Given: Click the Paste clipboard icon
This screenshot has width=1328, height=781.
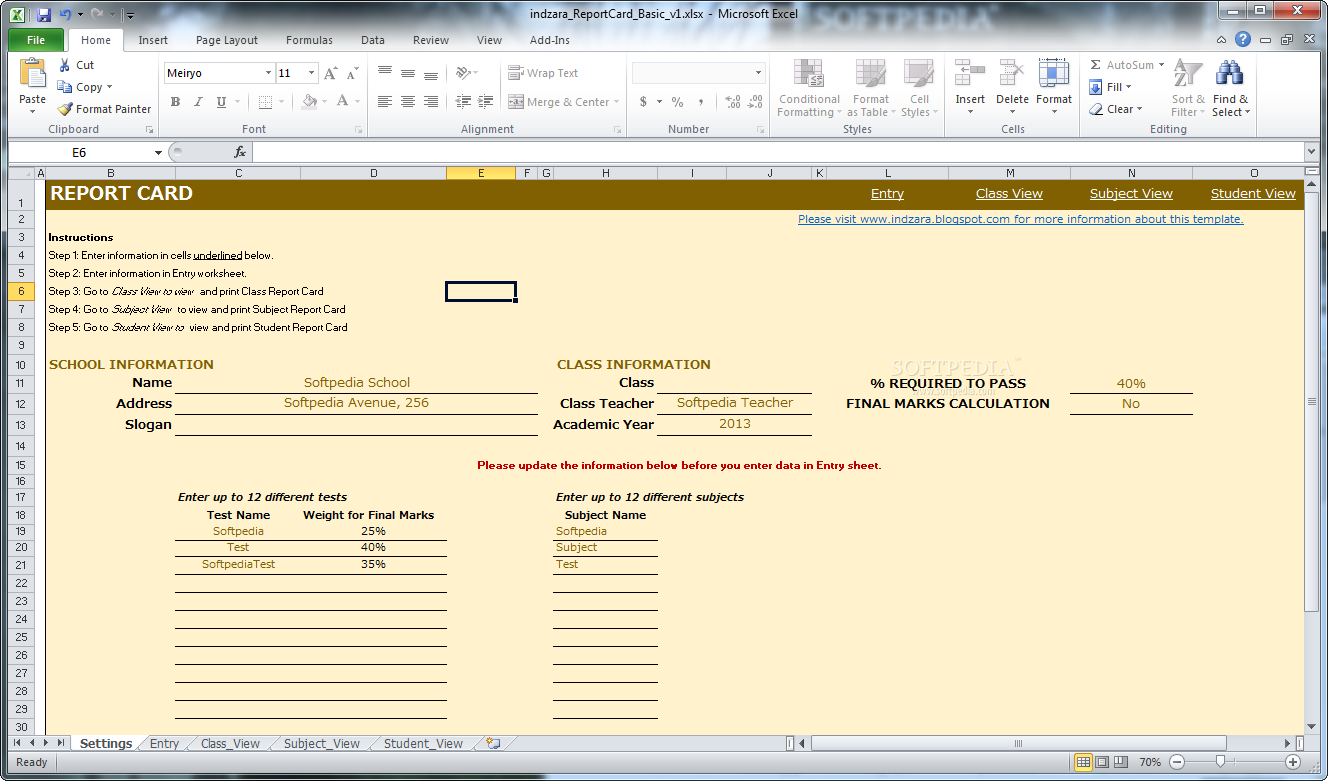Looking at the screenshot, I should (33, 73).
